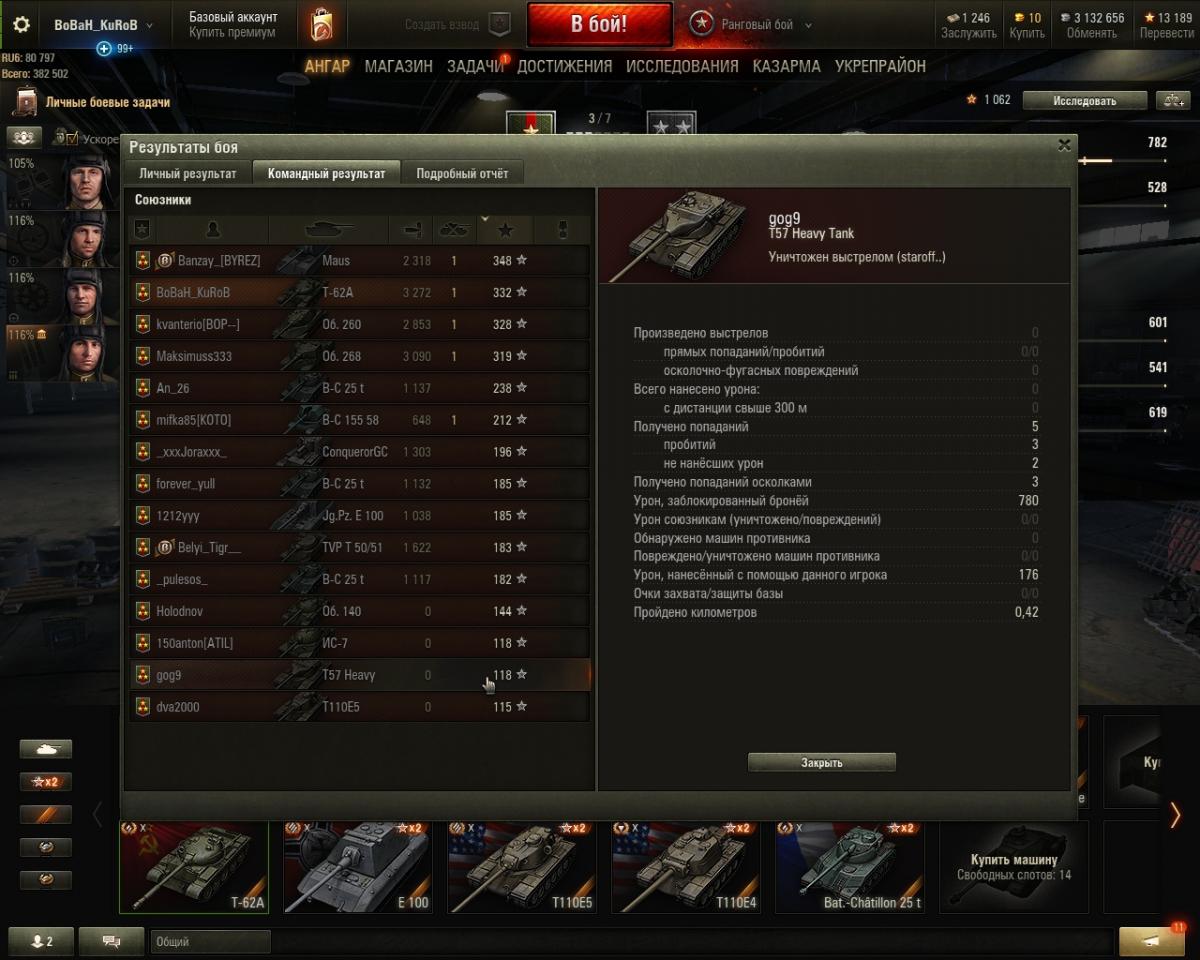Viewport: 1200px width, 960px height.
Task: Switch to the Personal result tab
Action: pos(188,173)
